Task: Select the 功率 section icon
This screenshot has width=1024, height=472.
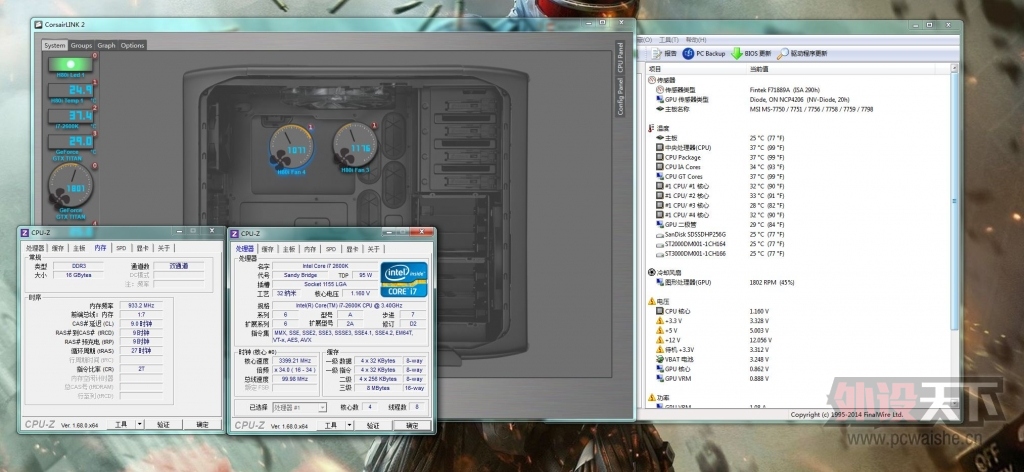Action: click(652, 398)
